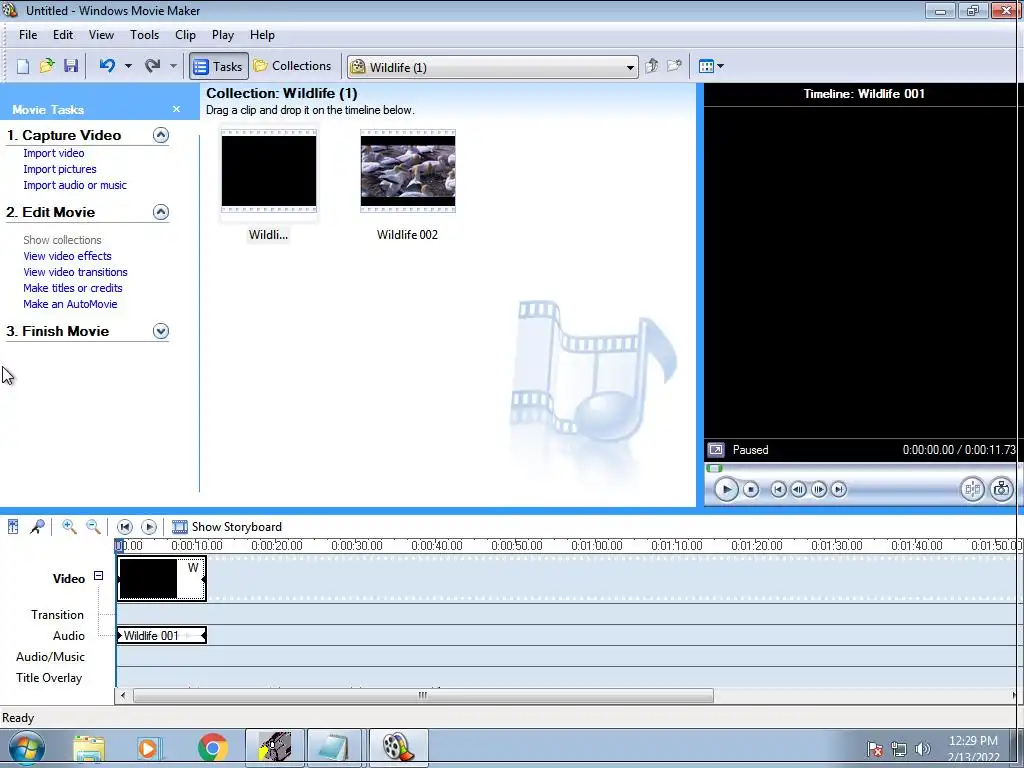The image size is (1024, 768).
Task: Click Make titles or credits
Action: click(73, 288)
